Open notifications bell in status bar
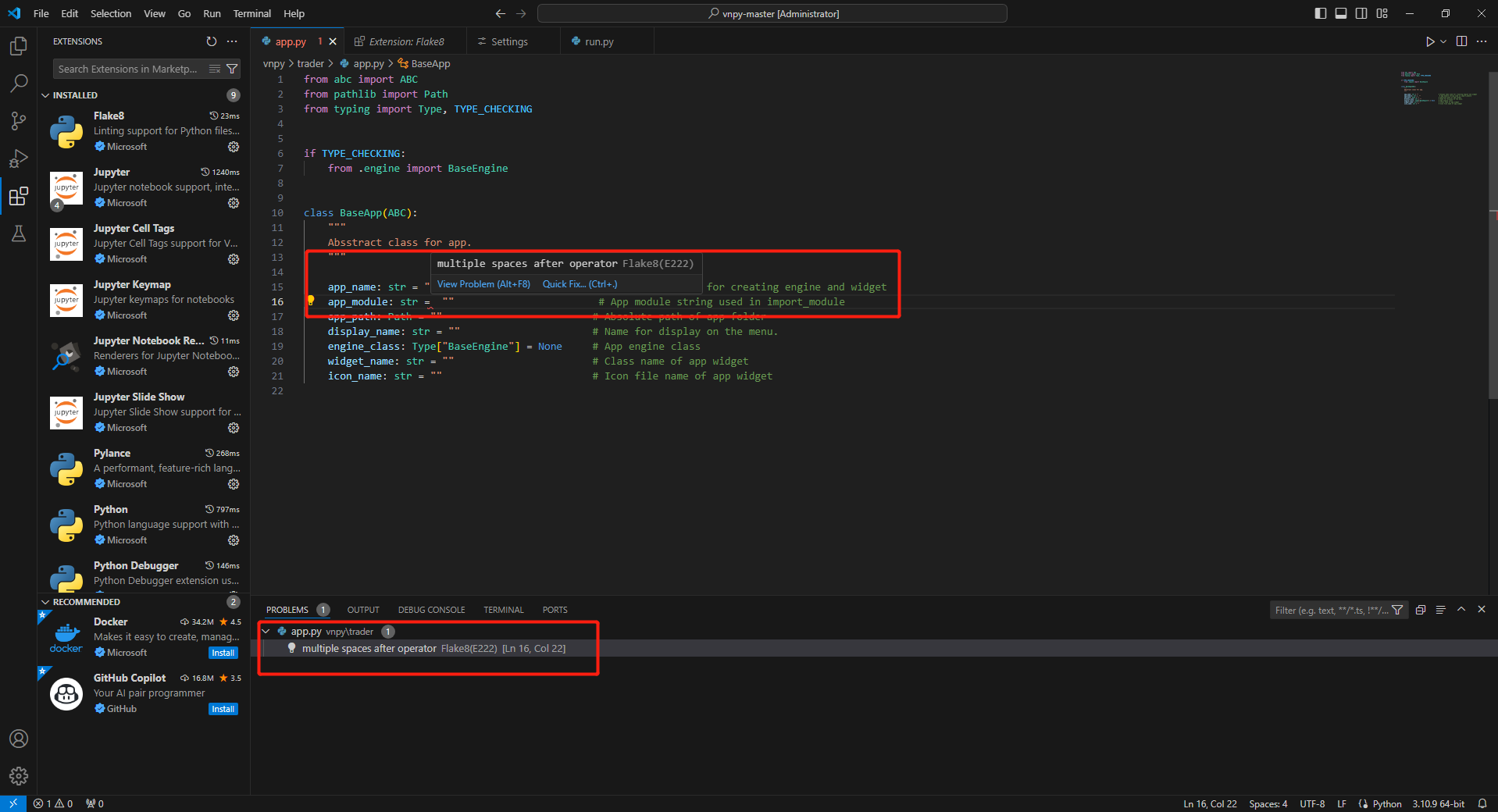 point(1482,803)
